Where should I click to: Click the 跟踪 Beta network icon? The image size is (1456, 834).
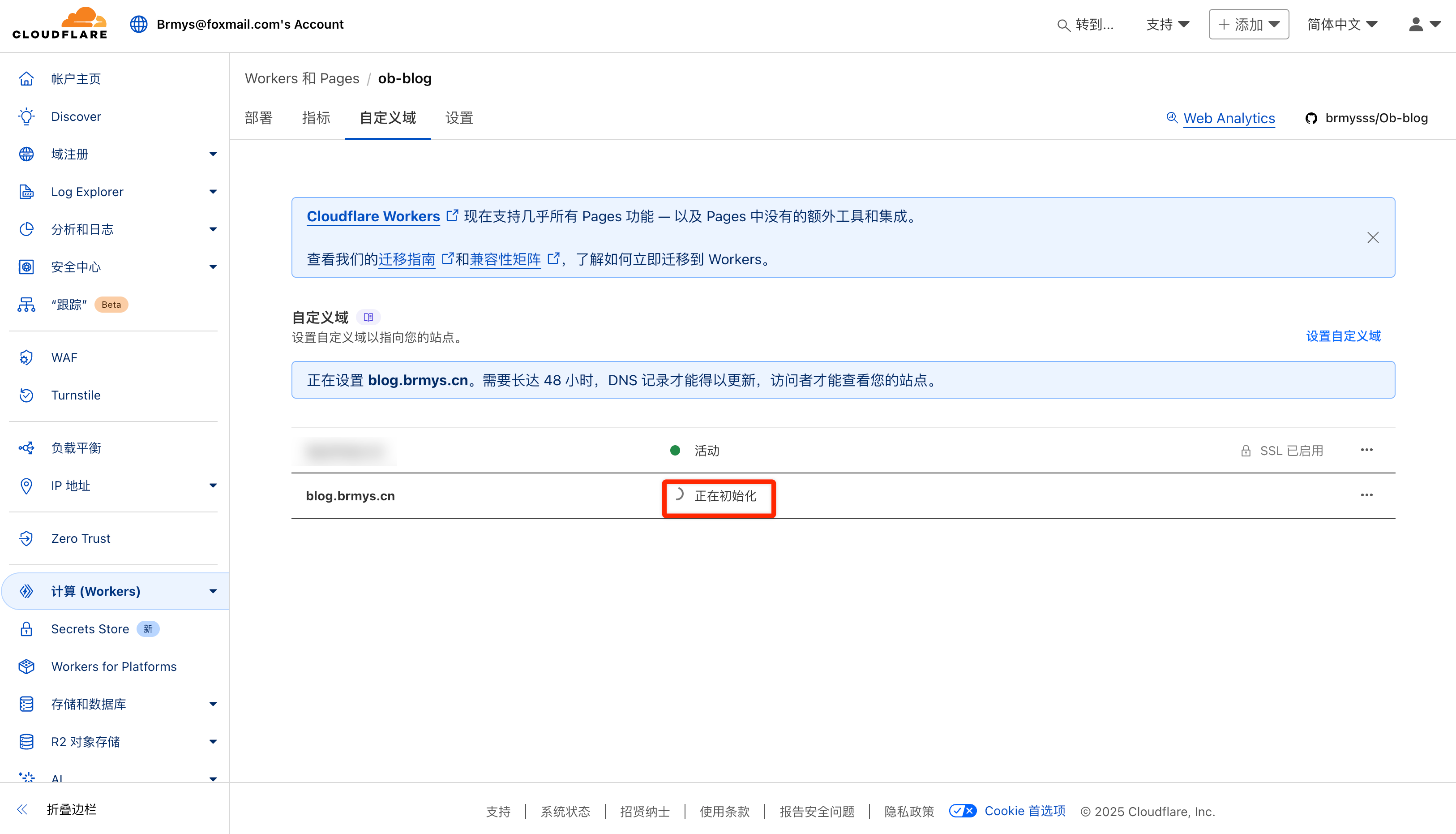(x=26, y=305)
